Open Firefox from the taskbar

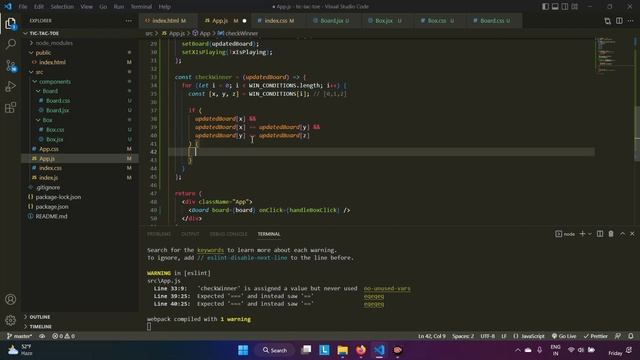(x=361, y=350)
